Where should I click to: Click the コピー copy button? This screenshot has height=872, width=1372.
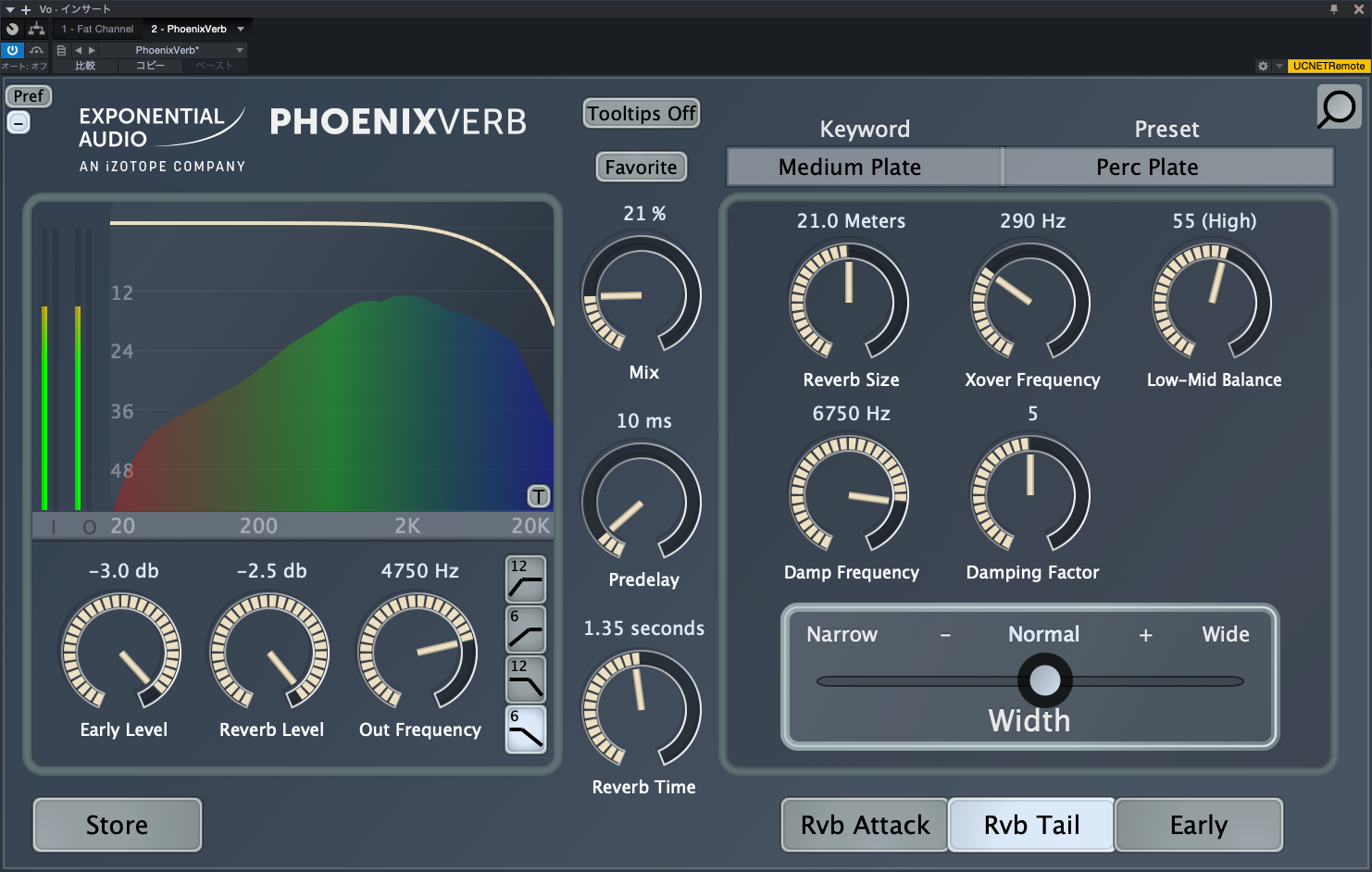coord(150,66)
